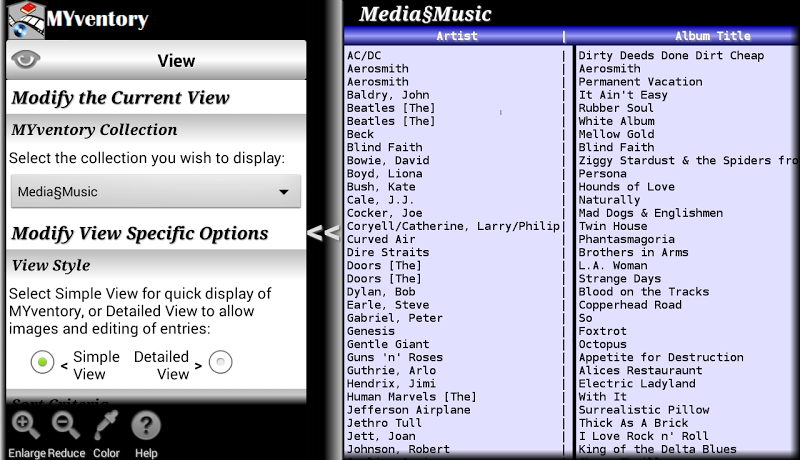Select album Copperhead Road

click(x=630, y=305)
